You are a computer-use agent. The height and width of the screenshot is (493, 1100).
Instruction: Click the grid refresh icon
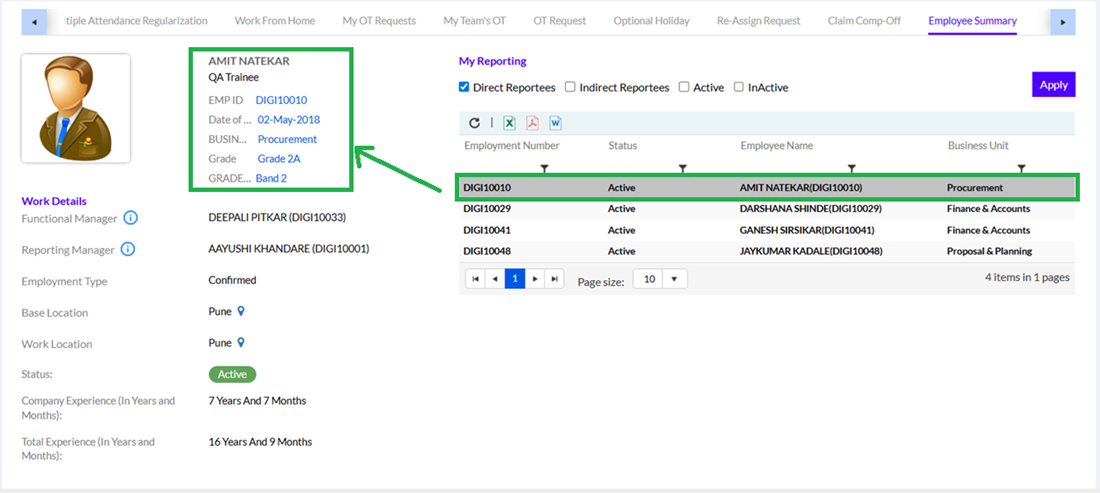(x=474, y=123)
